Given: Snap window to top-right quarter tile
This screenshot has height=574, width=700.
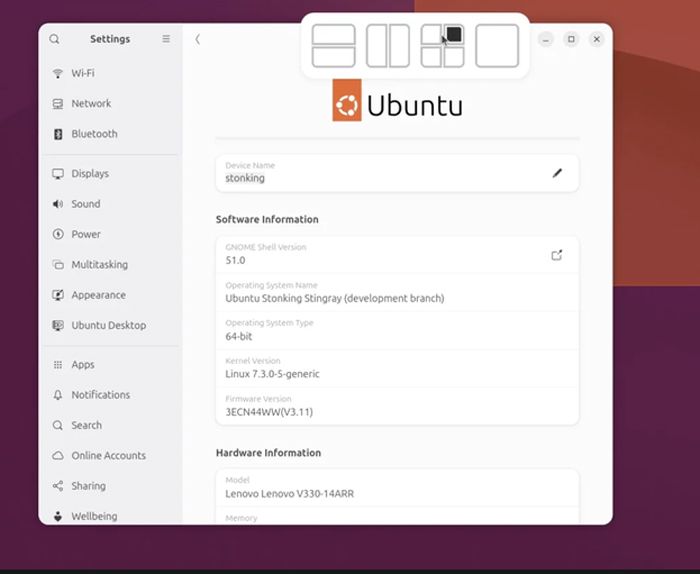Looking at the screenshot, I should 454,34.
